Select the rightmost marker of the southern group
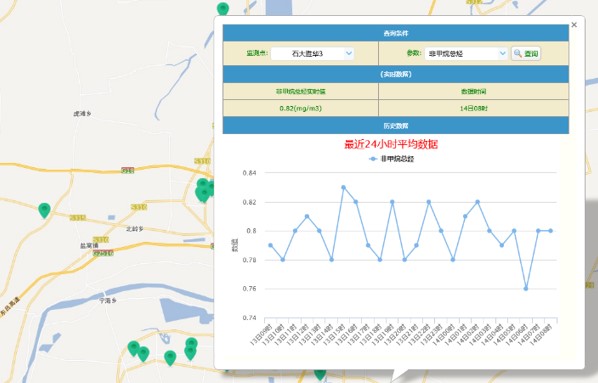This screenshot has width=598, height=383. pos(191,348)
